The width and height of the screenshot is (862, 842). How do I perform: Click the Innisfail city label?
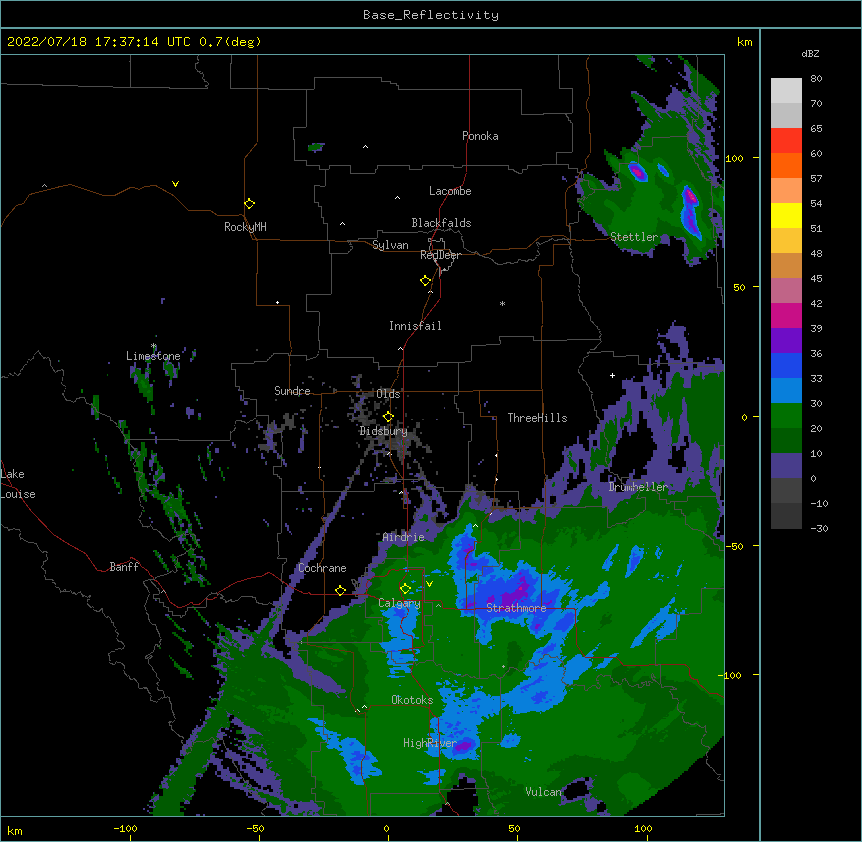[415, 326]
